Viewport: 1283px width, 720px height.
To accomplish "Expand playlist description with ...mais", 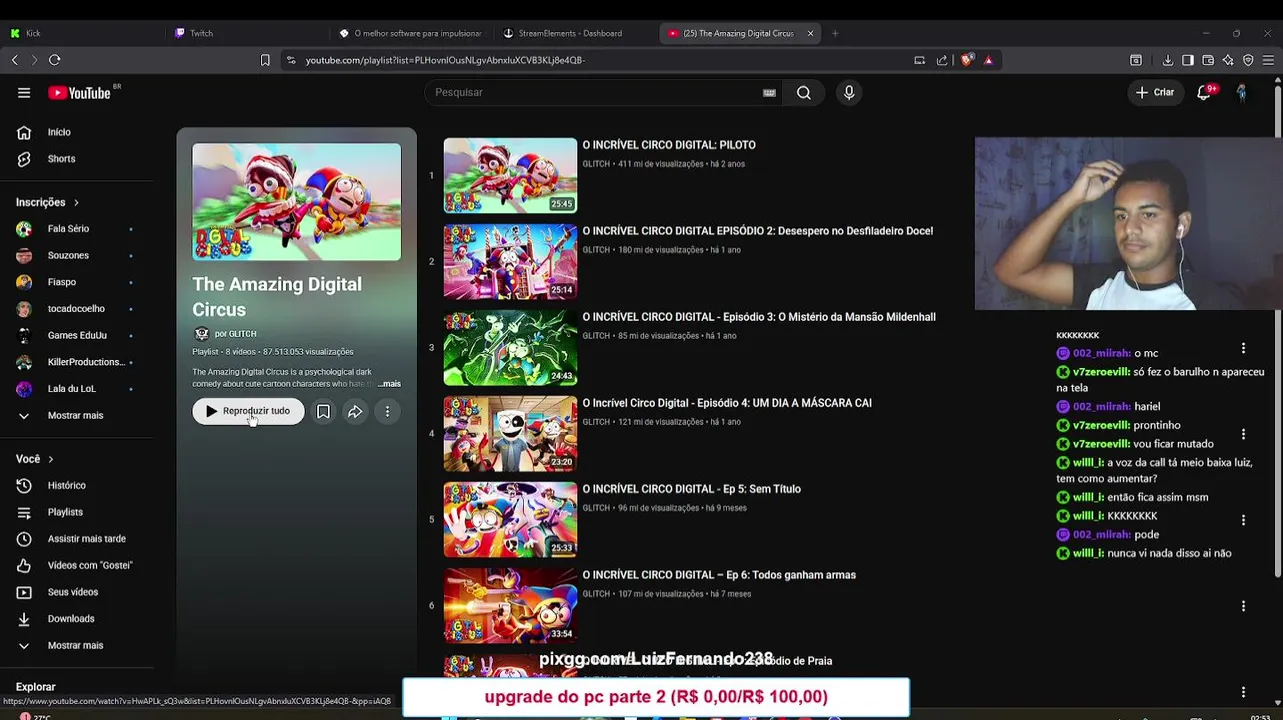I will (x=388, y=384).
